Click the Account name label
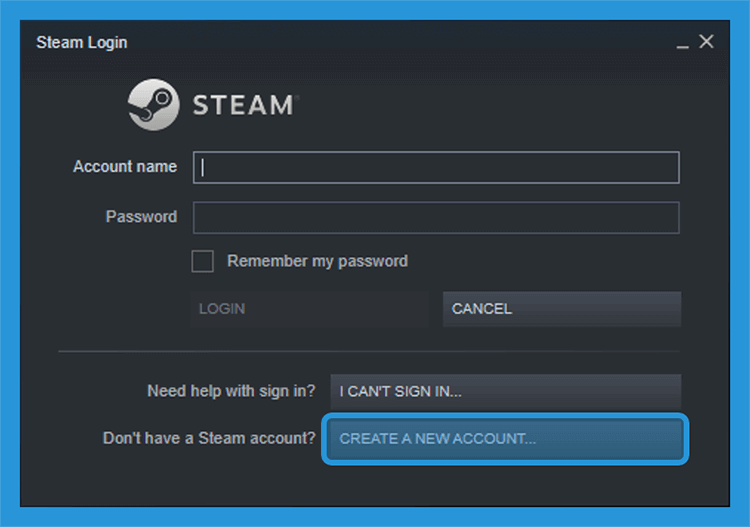The width and height of the screenshot is (750, 527). [x=125, y=166]
